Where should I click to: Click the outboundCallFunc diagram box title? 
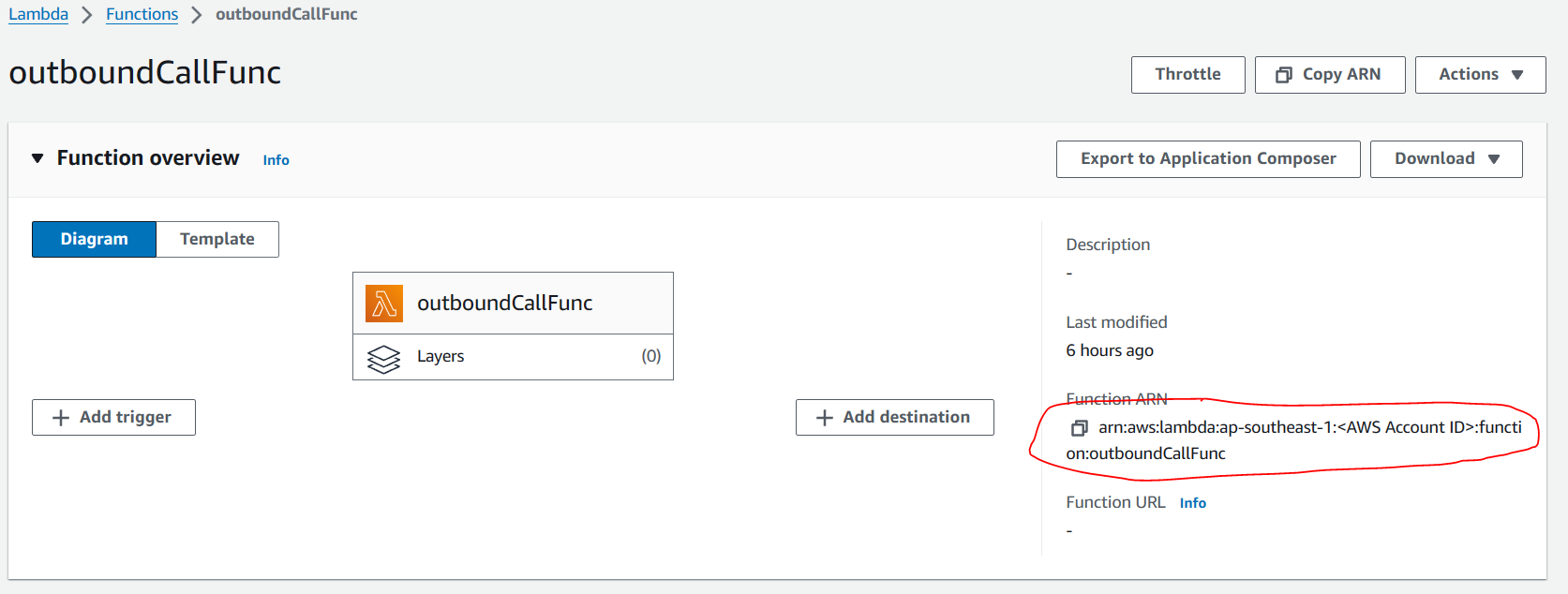504,304
